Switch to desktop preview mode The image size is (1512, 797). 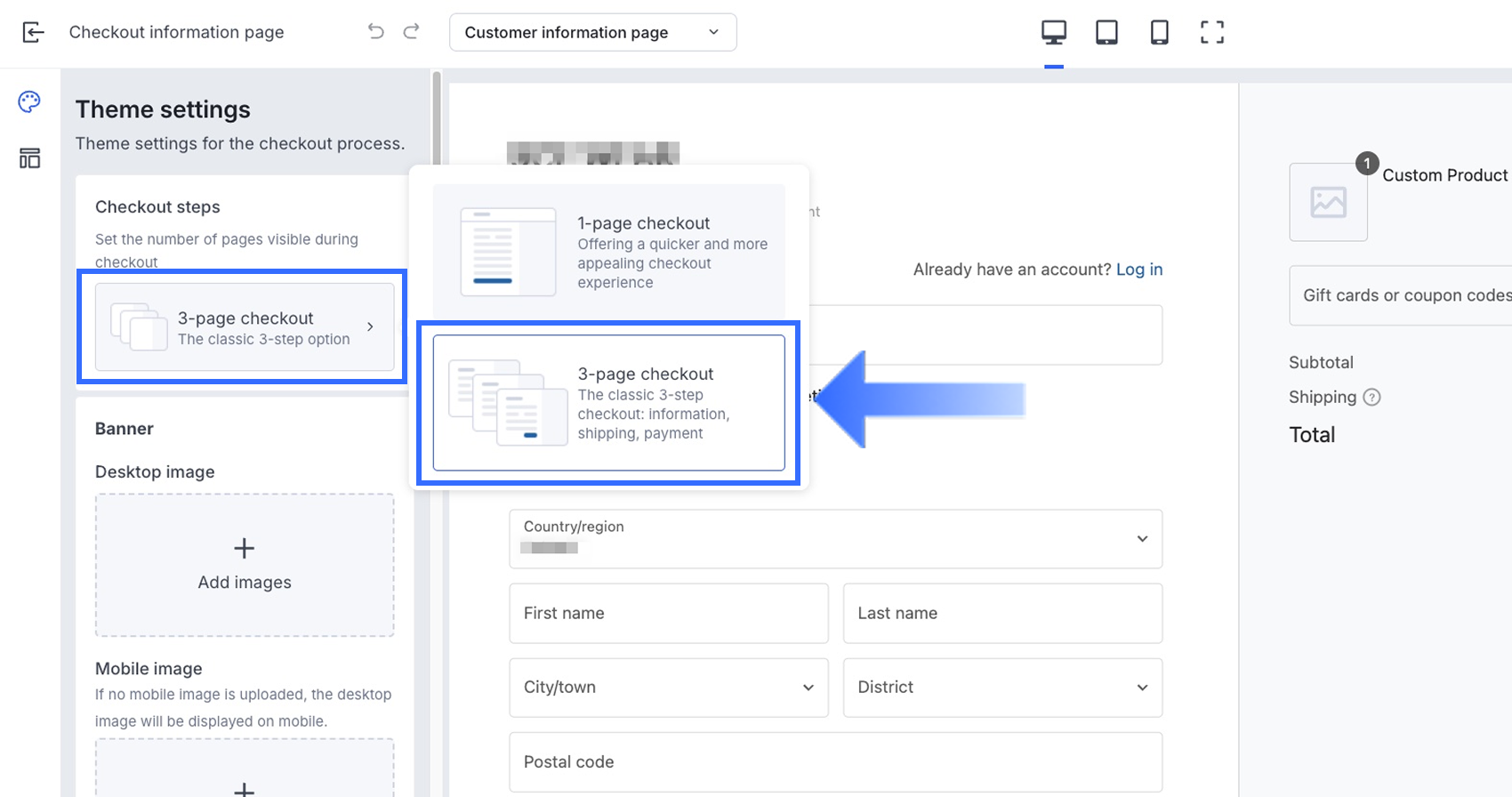1054,33
